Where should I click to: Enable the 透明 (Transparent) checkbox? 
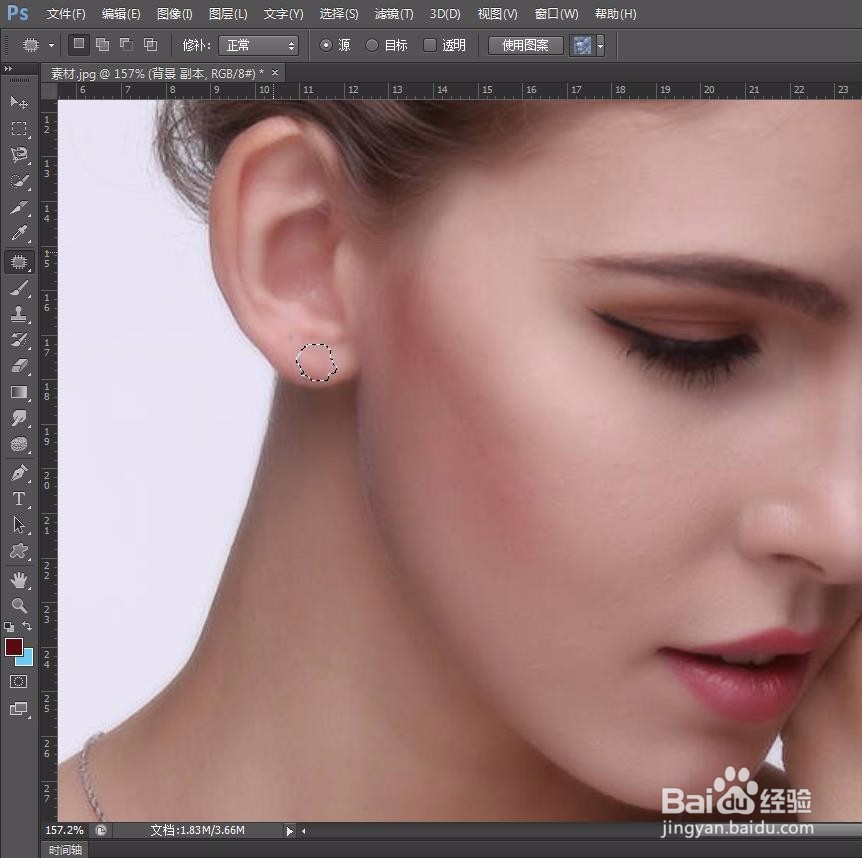point(429,45)
